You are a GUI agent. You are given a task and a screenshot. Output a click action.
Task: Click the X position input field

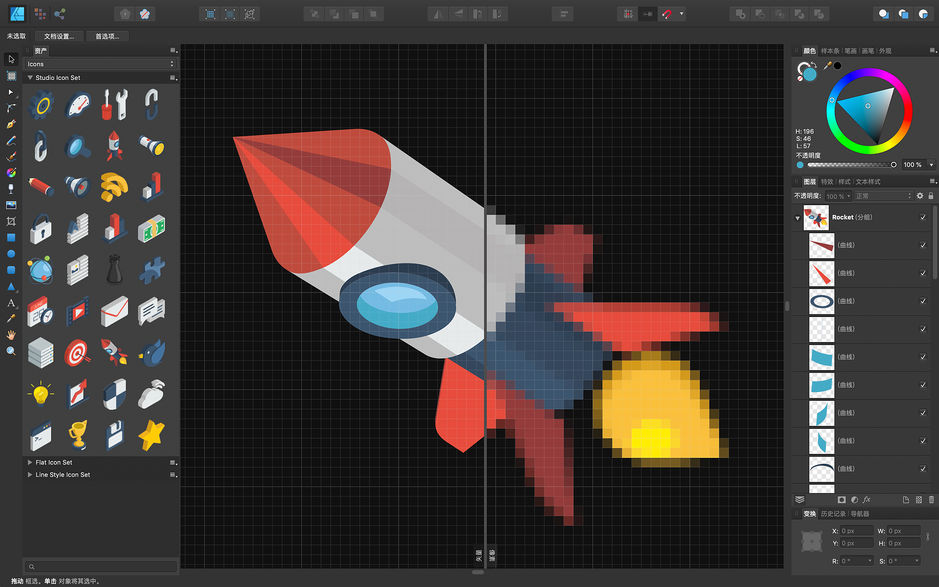pyautogui.click(x=856, y=531)
